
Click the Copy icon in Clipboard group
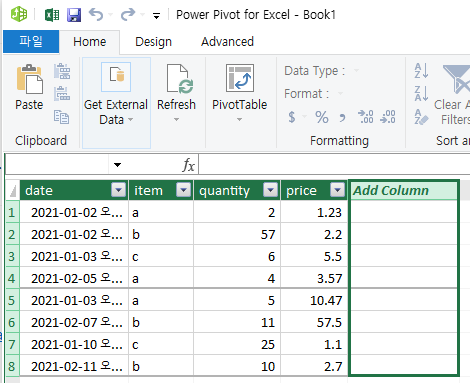tap(62, 117)
